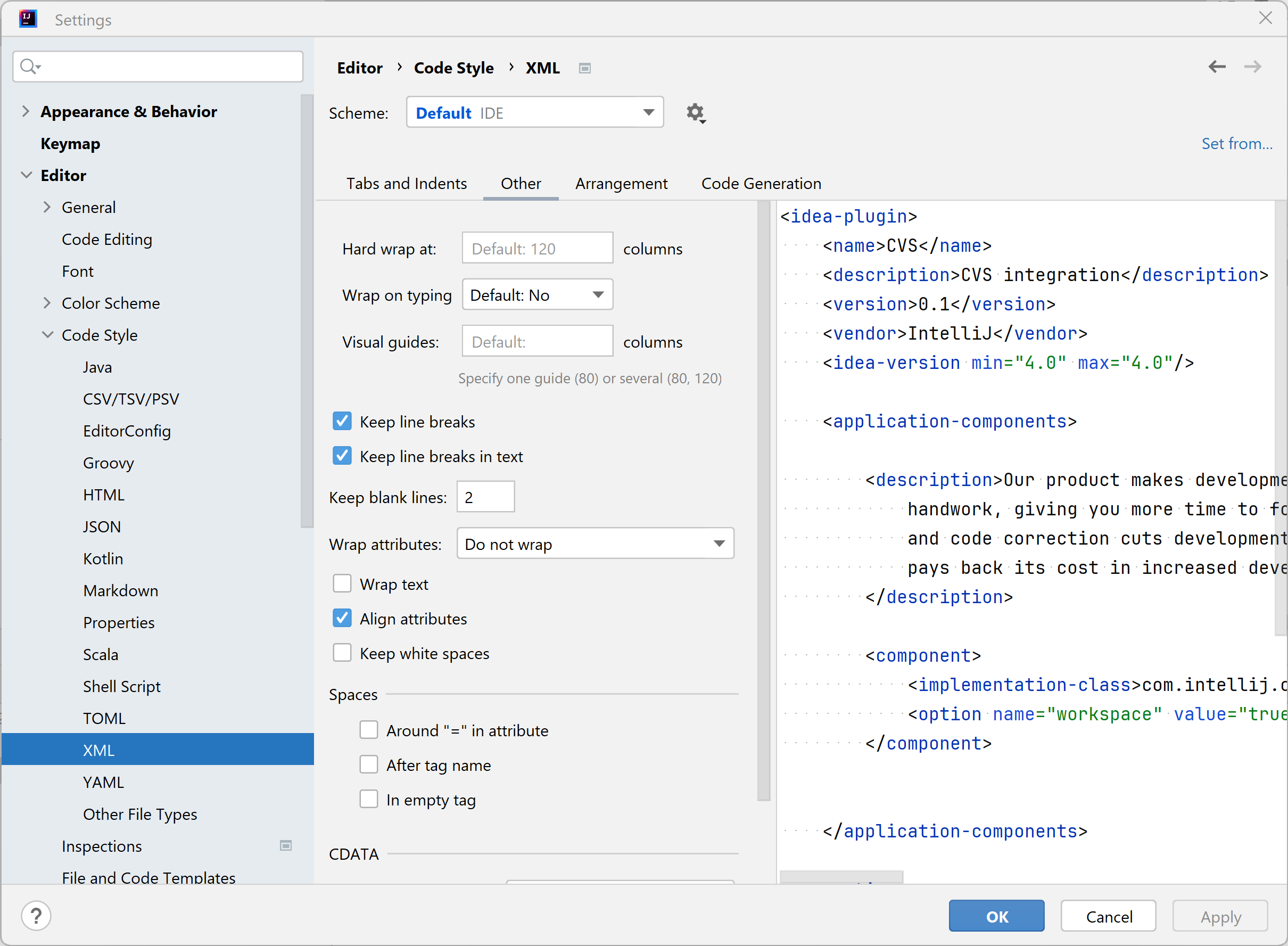Viewport: 1288px width, 946px height.
Task: Click project-level icon next to XML breadcrumb
Action: 584,68
